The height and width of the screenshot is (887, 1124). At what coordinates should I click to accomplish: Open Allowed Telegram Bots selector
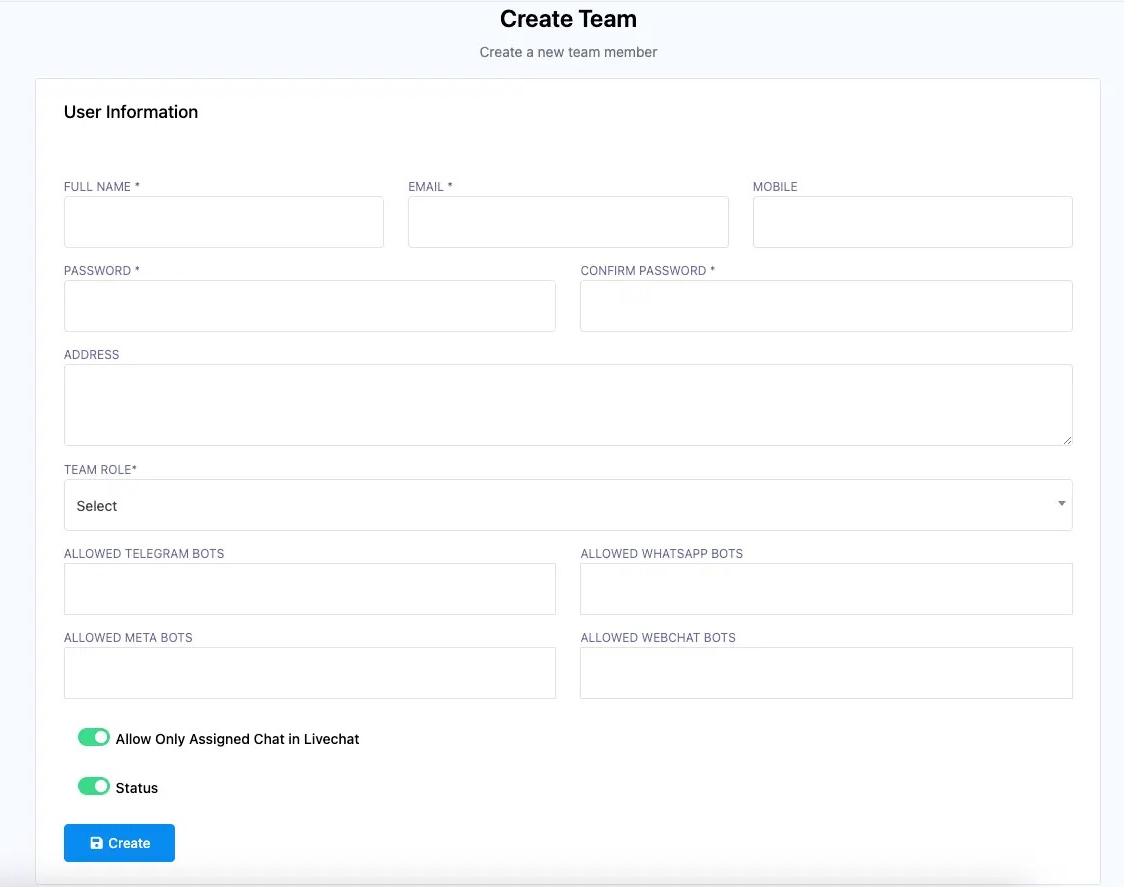tap(309, 589)
